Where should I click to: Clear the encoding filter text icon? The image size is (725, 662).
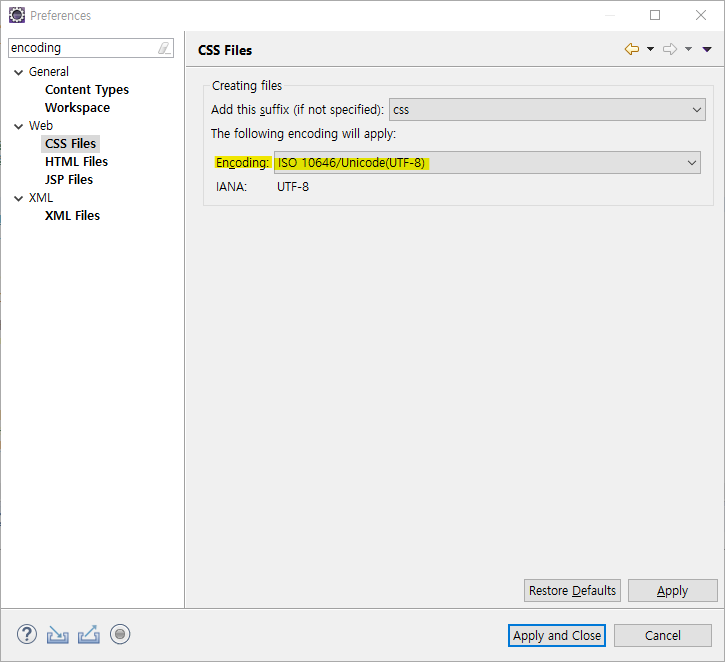click(x=164, y=48)
